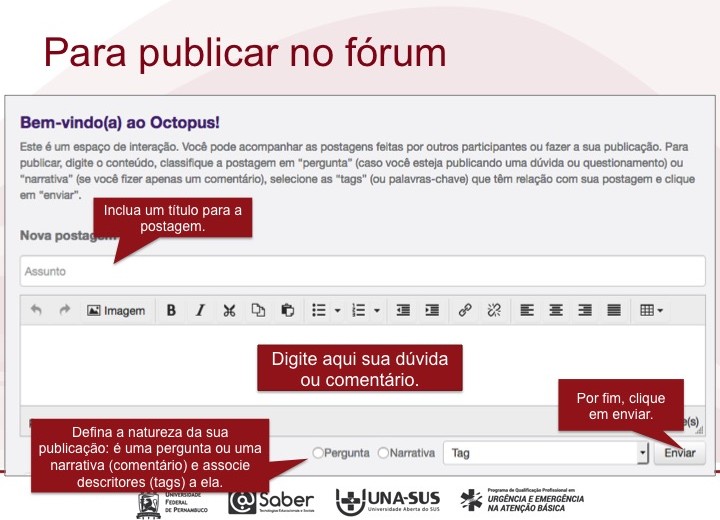This screenshot has height=520, width=720.
Task: Remove link with the unlink icon
Action: tap(493, 311)
